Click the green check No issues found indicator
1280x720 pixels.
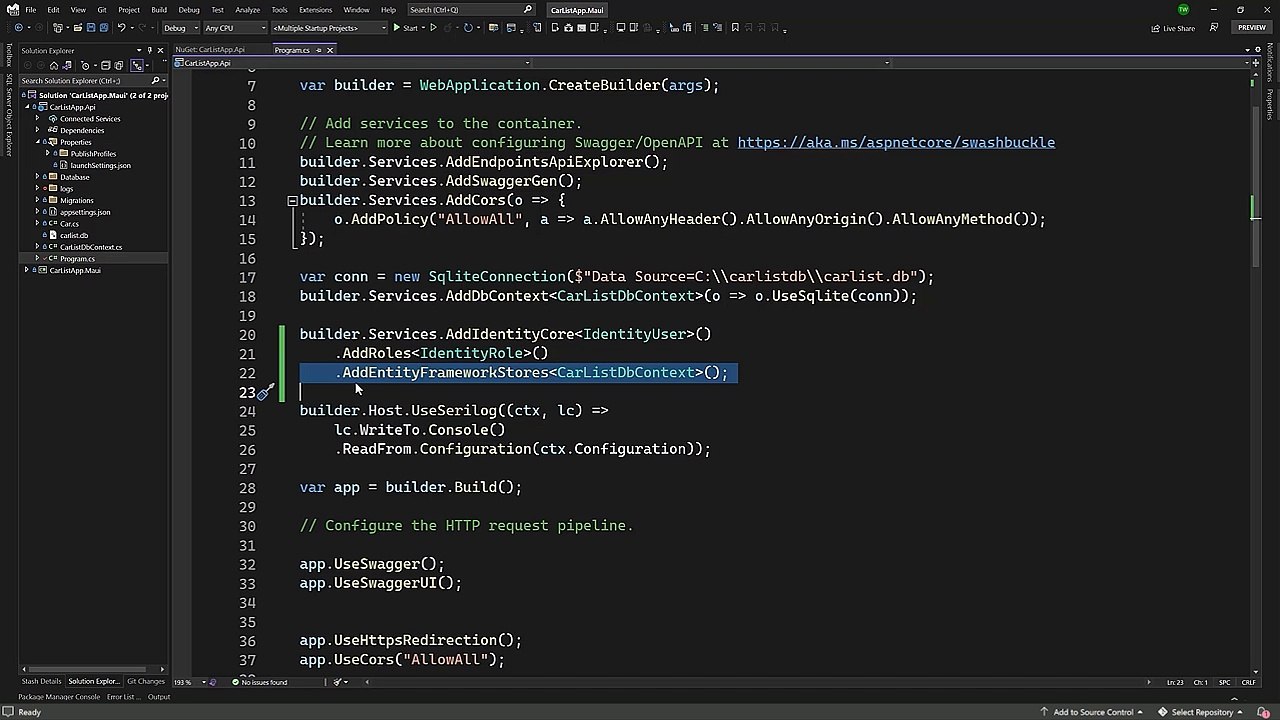(x=236, y=682)
